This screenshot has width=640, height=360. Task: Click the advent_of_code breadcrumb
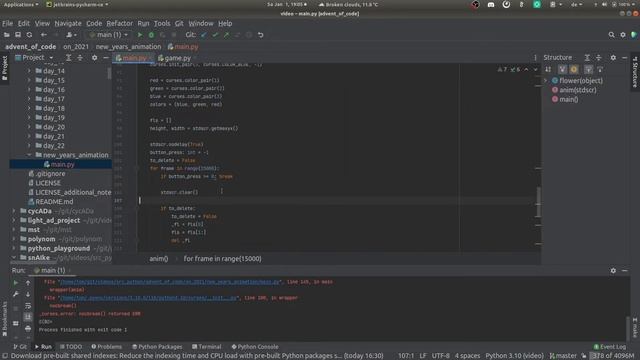[31, 47]
